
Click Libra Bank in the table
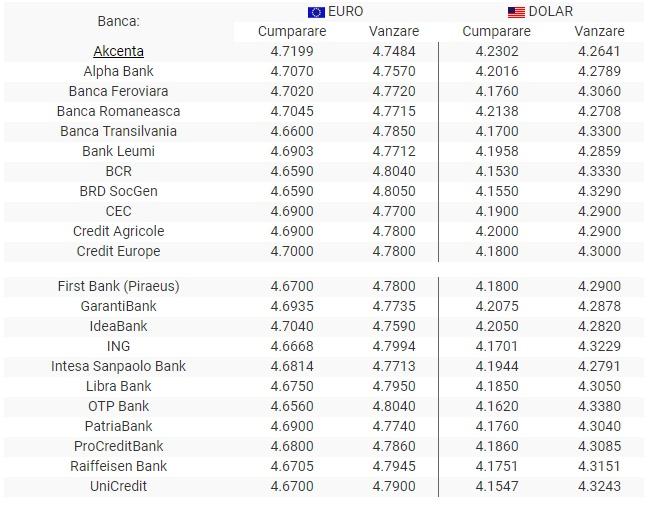(119, 386)
